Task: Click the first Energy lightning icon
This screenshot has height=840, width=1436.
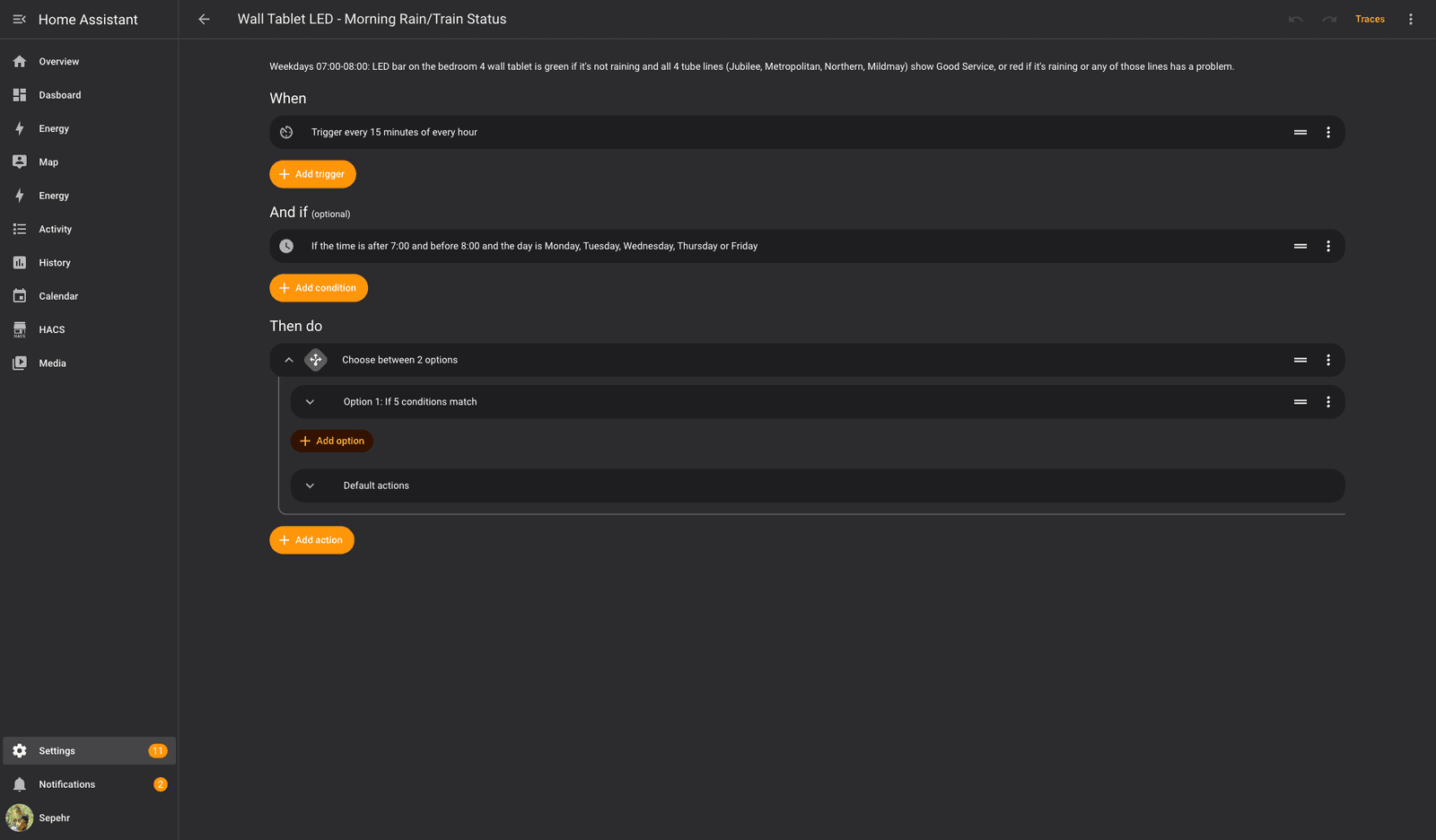Action: pos(20,128)
